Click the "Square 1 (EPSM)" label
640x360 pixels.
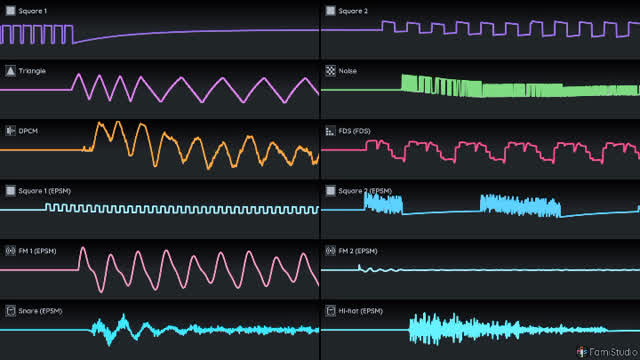[44, 191]
